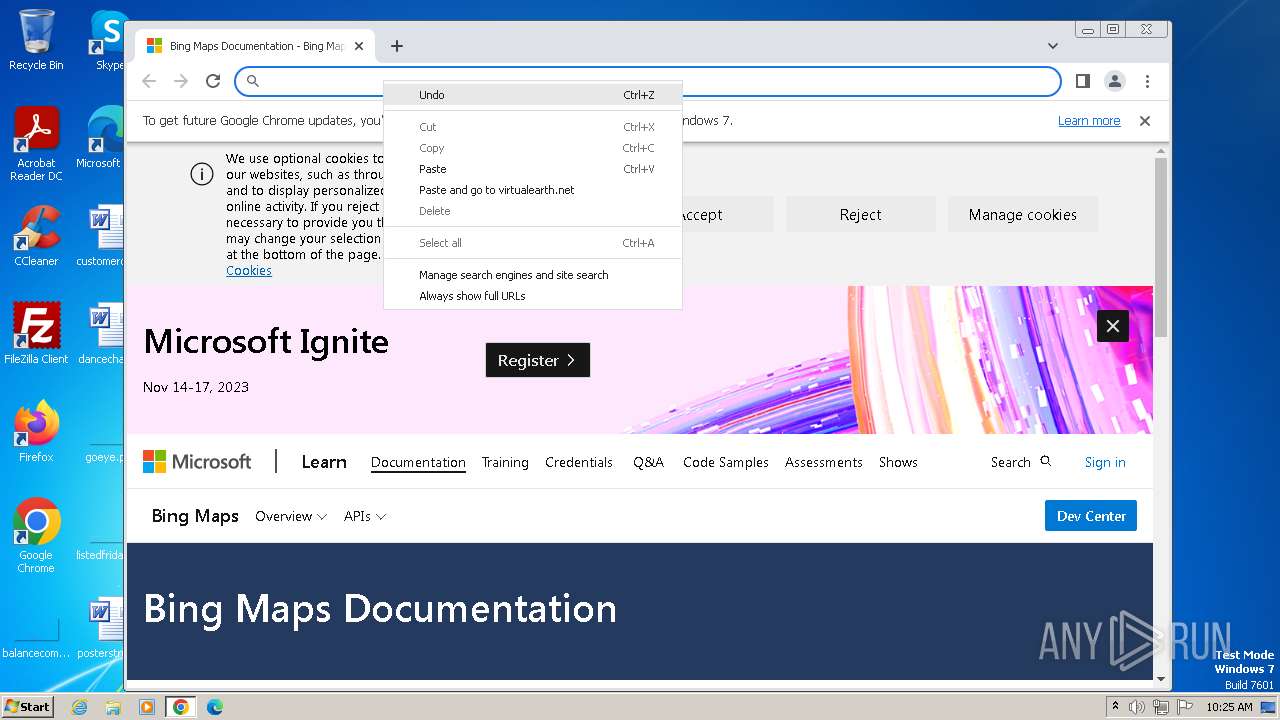Close the Microsoft Ignite banner
The height and width of the screenshot is (720, 1280).
[x=1113, y=326]
